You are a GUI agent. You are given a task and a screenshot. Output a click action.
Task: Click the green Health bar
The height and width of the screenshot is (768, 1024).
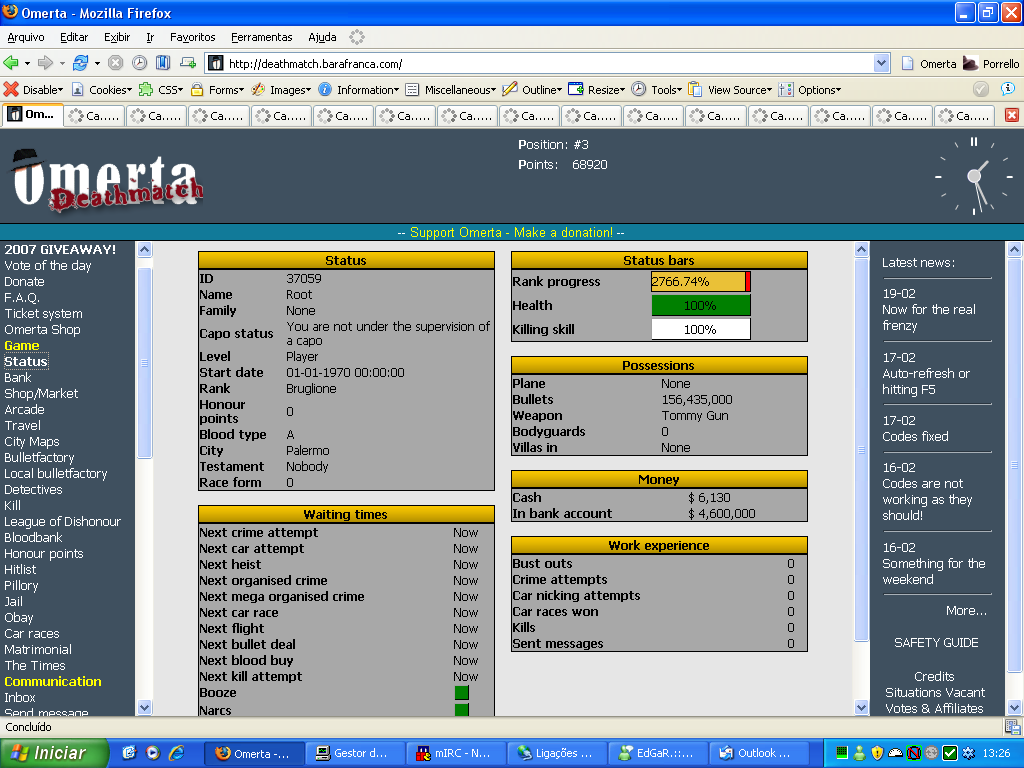[701, 306]
